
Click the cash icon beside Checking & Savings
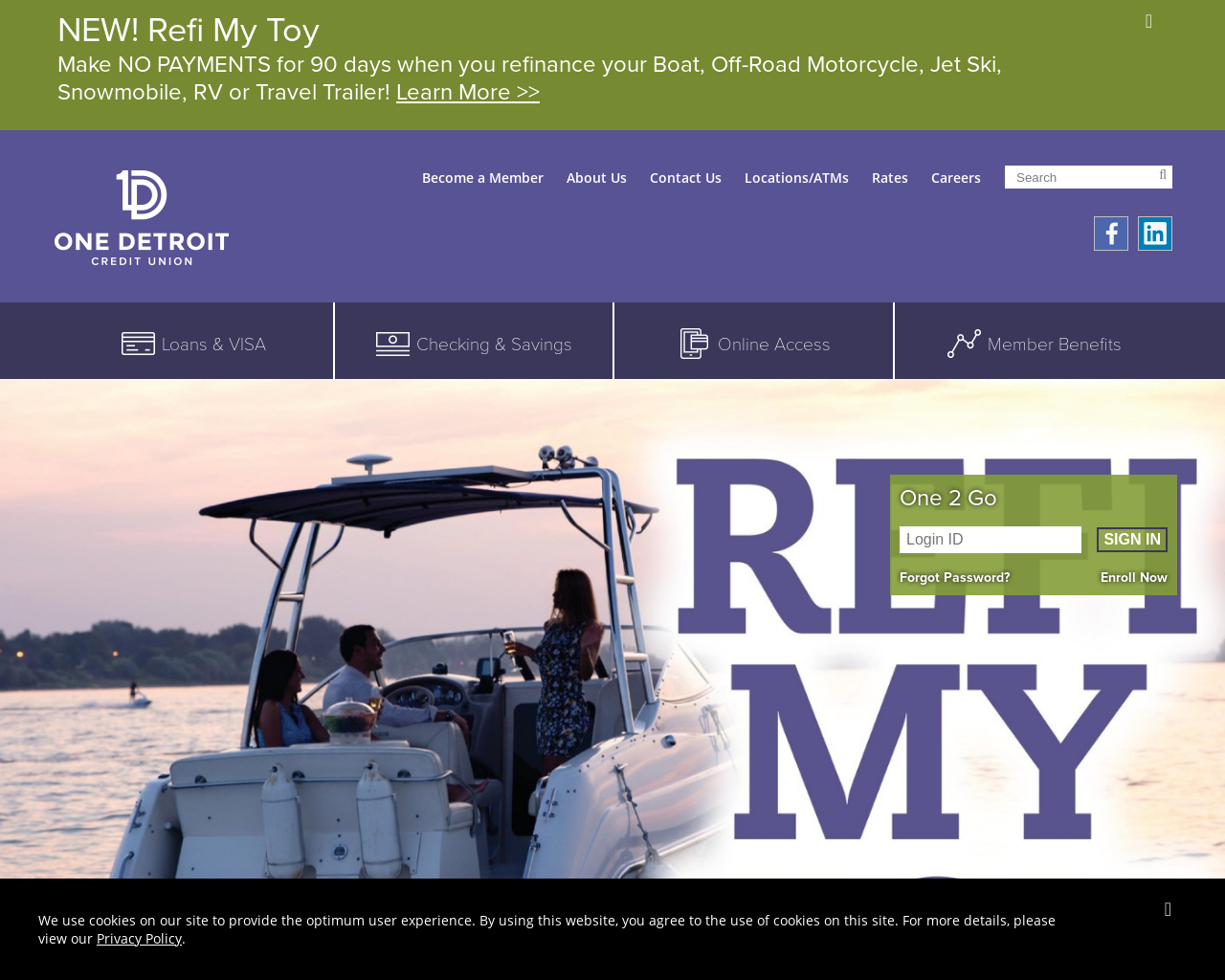(392, 344)
